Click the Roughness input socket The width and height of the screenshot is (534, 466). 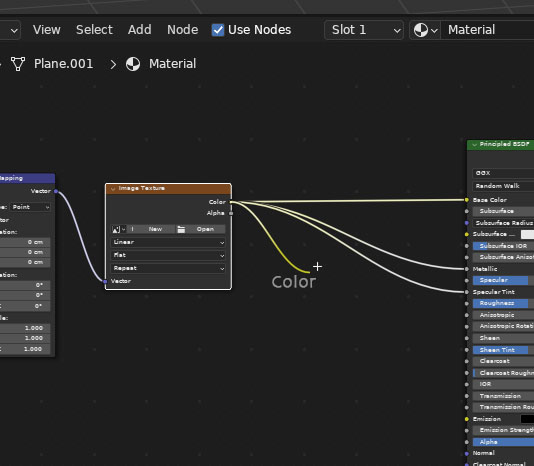pos(467,304)
